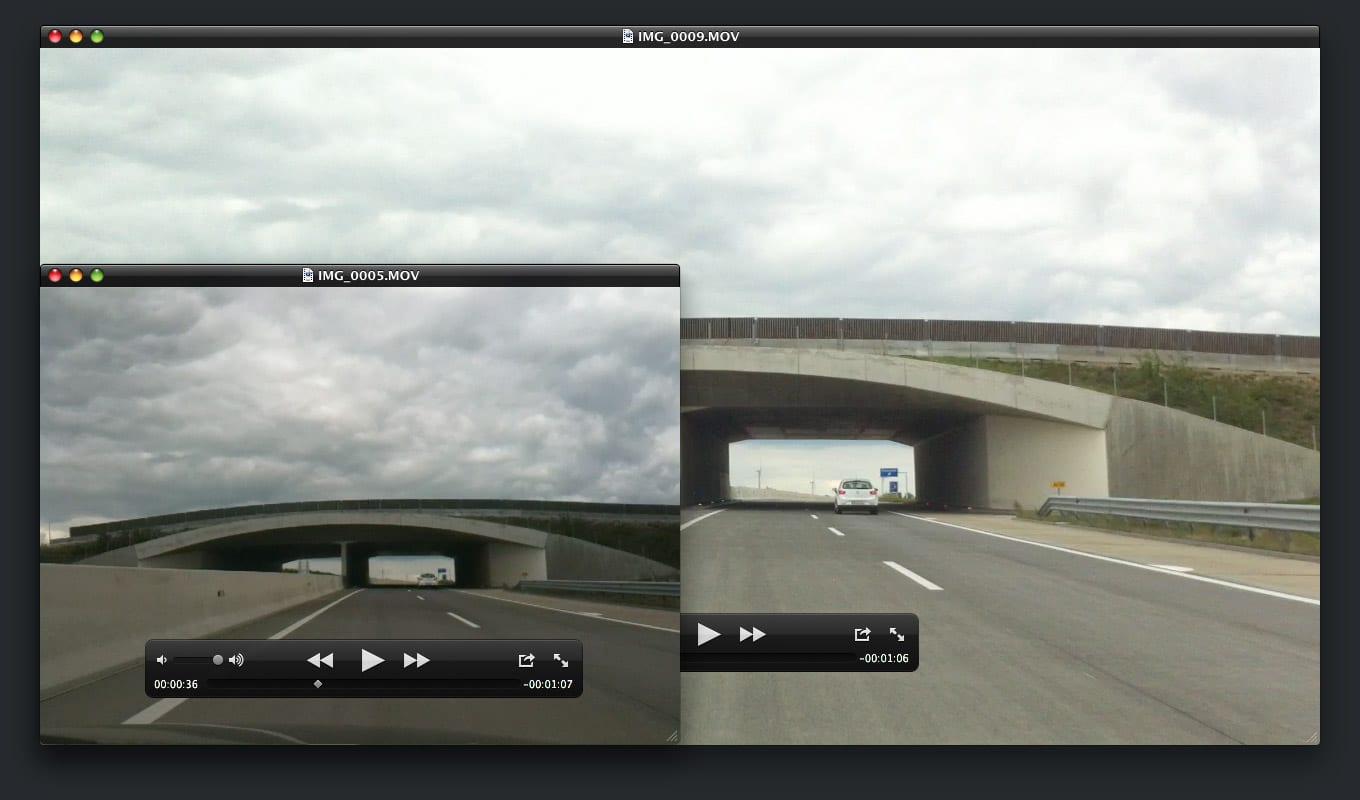
Task: Open share menu in IMG_0009.MOV controls
Action: (x=862, y=634)
